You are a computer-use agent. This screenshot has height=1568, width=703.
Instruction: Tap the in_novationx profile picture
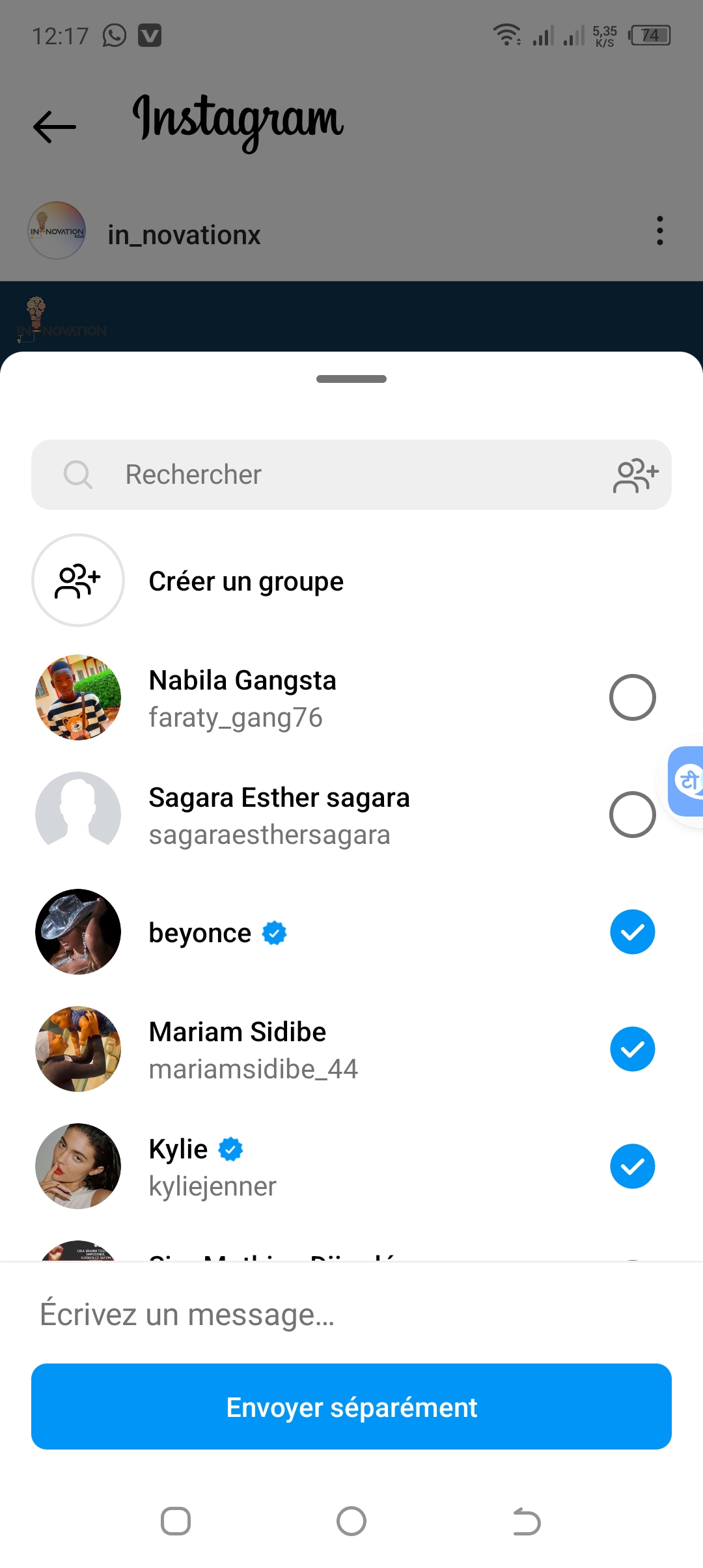click(57, 231)
